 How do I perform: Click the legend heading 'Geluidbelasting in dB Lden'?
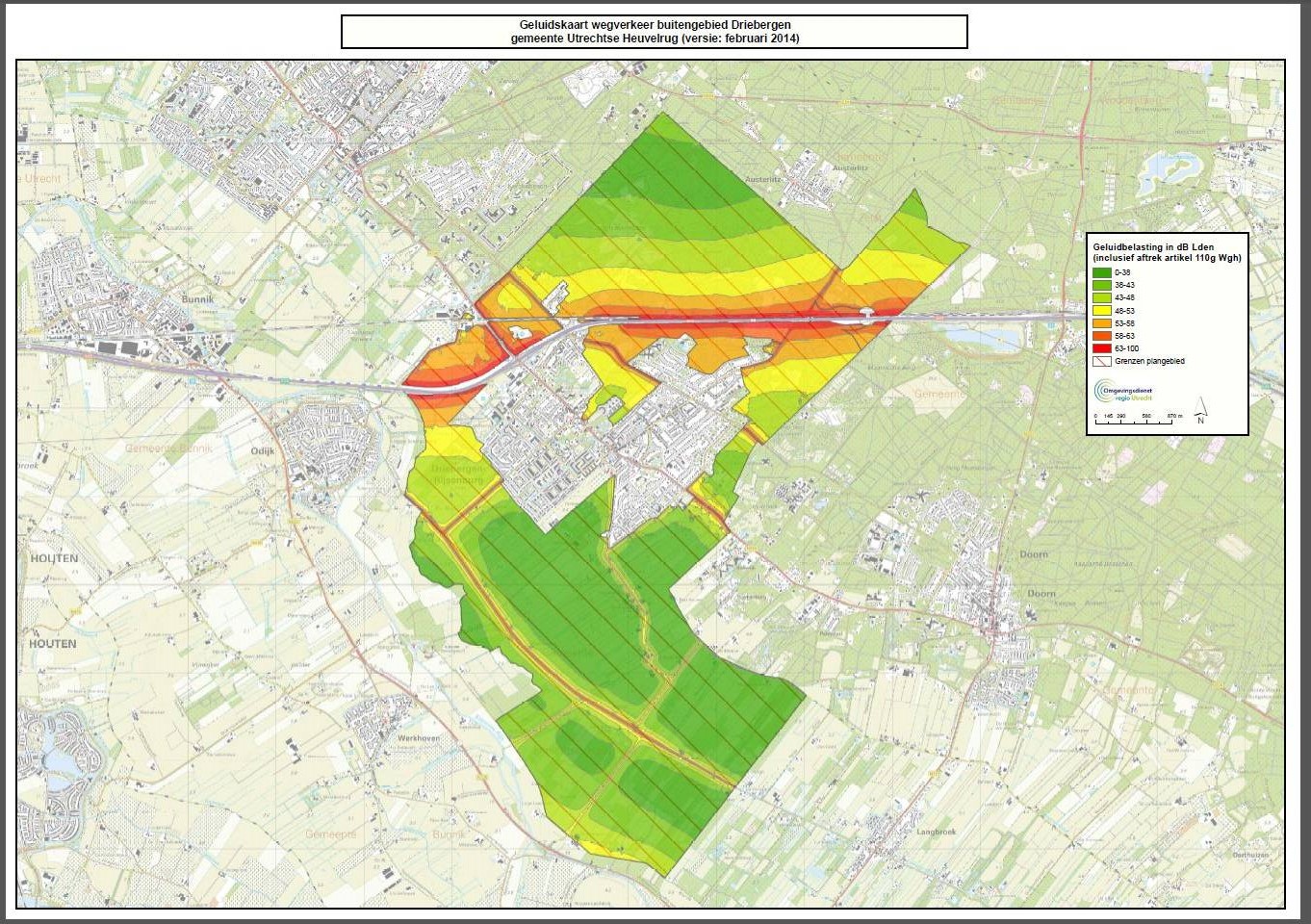coord(1153,246)
